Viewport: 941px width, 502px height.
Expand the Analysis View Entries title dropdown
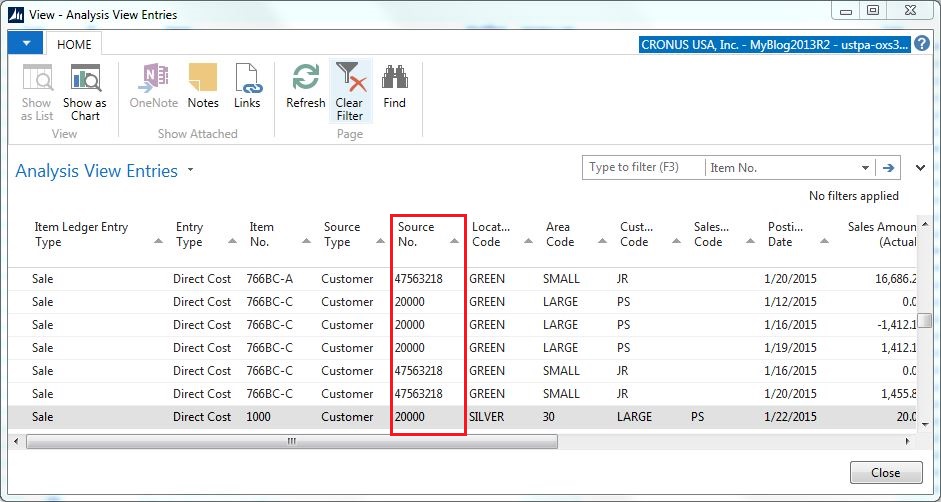click(190, 171)
